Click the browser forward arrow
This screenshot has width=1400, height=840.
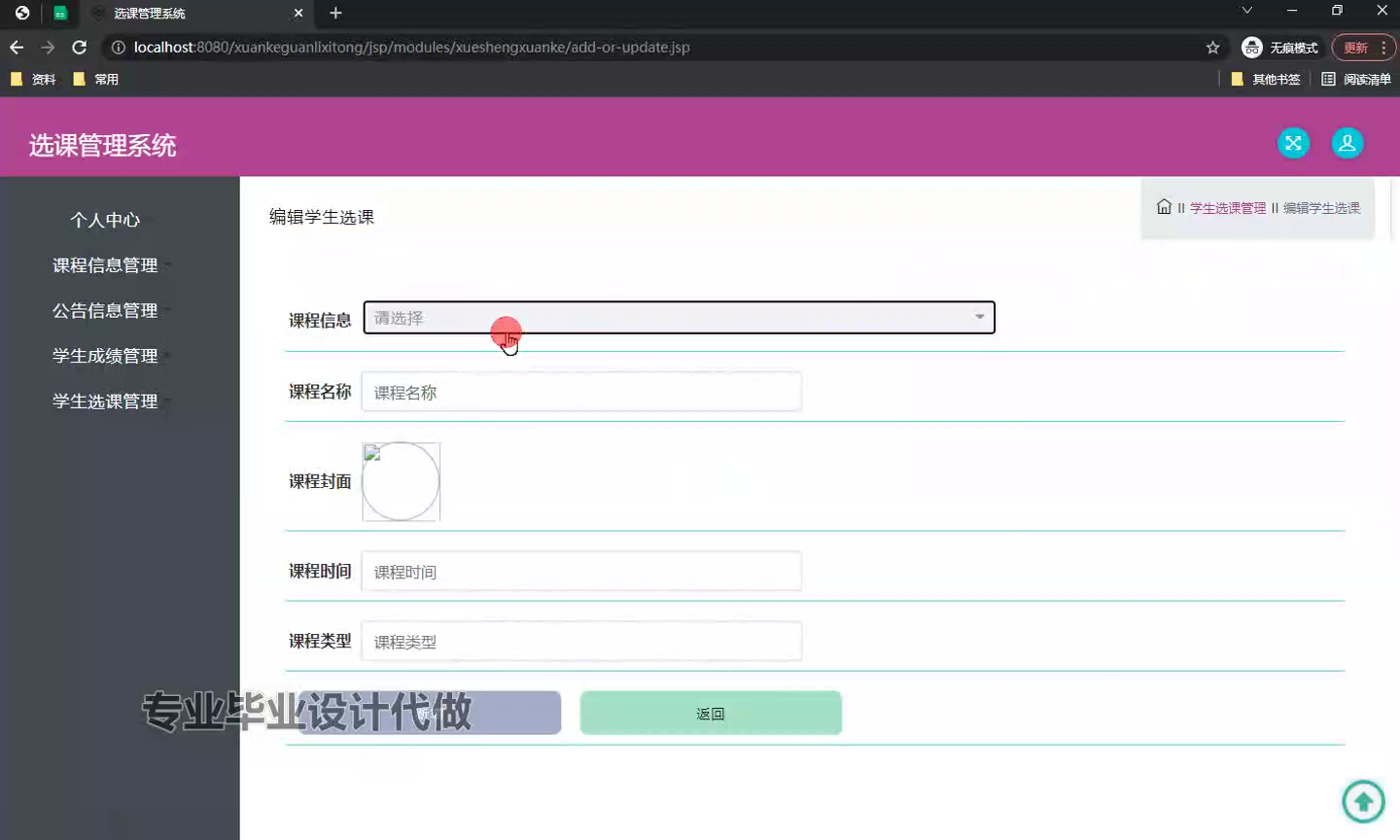(x=48, y=47)
